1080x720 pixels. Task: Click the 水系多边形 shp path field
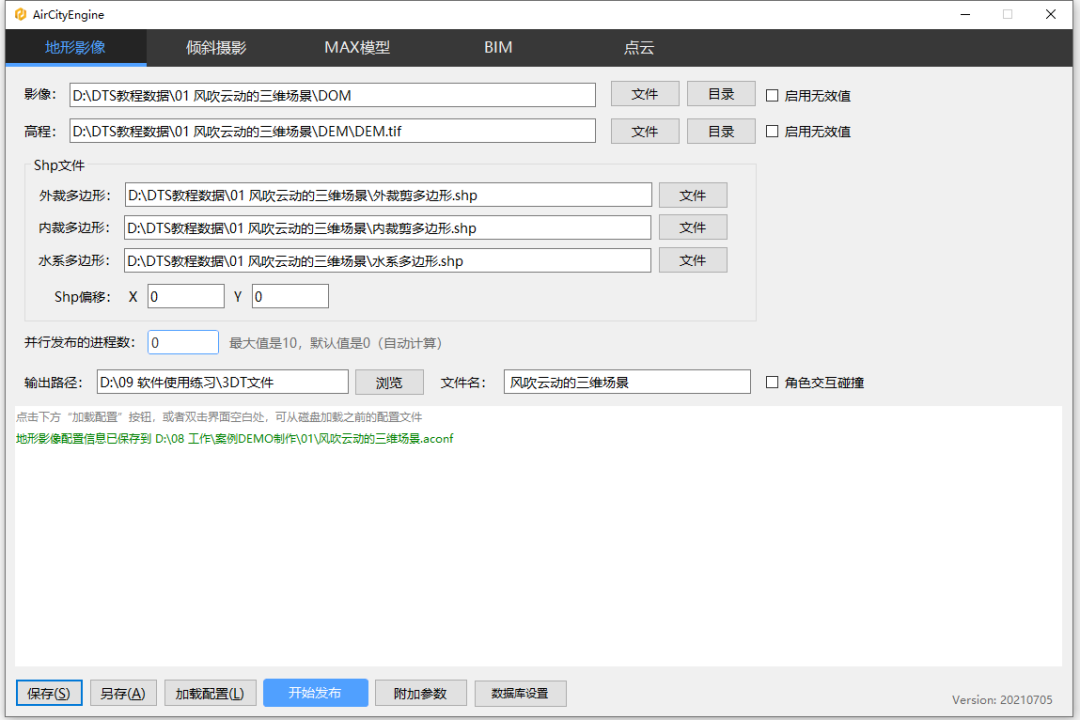[x=388, y=260]
